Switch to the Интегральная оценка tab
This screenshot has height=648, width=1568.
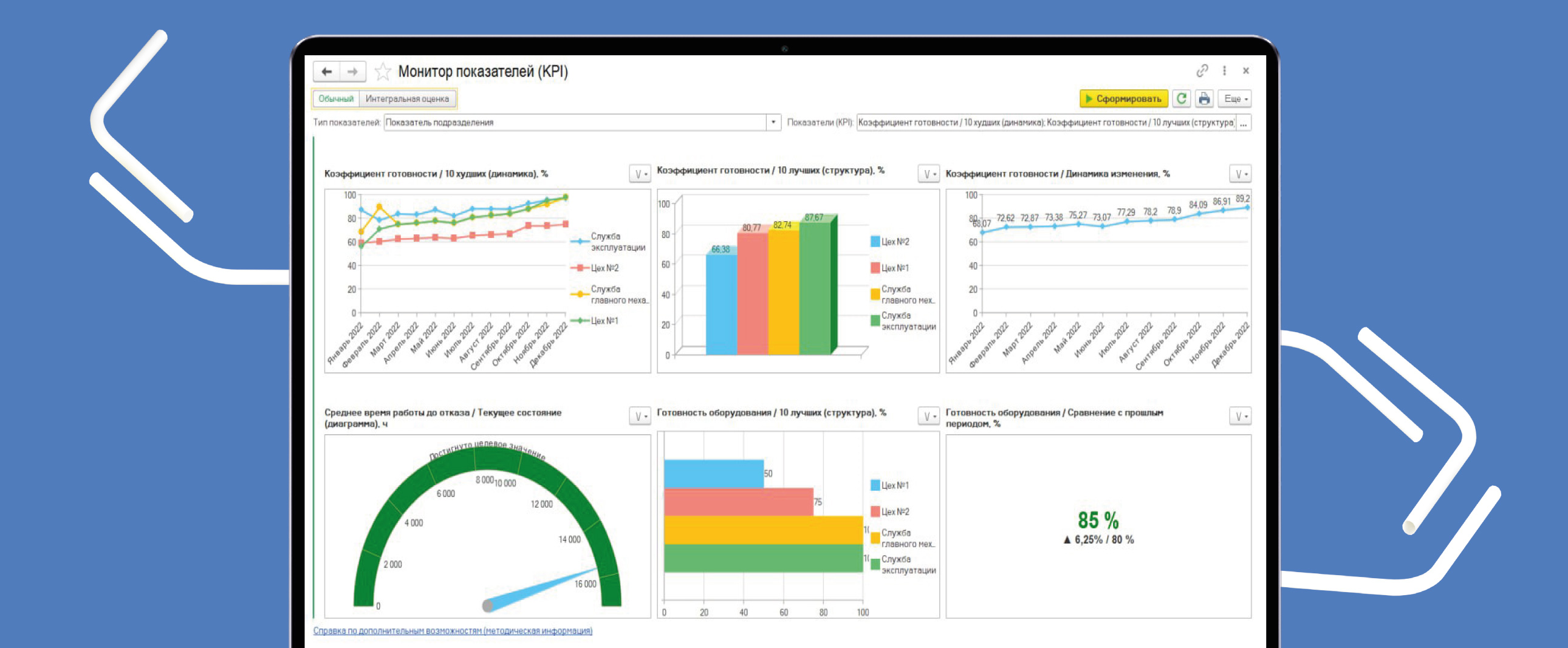point(407,98)
